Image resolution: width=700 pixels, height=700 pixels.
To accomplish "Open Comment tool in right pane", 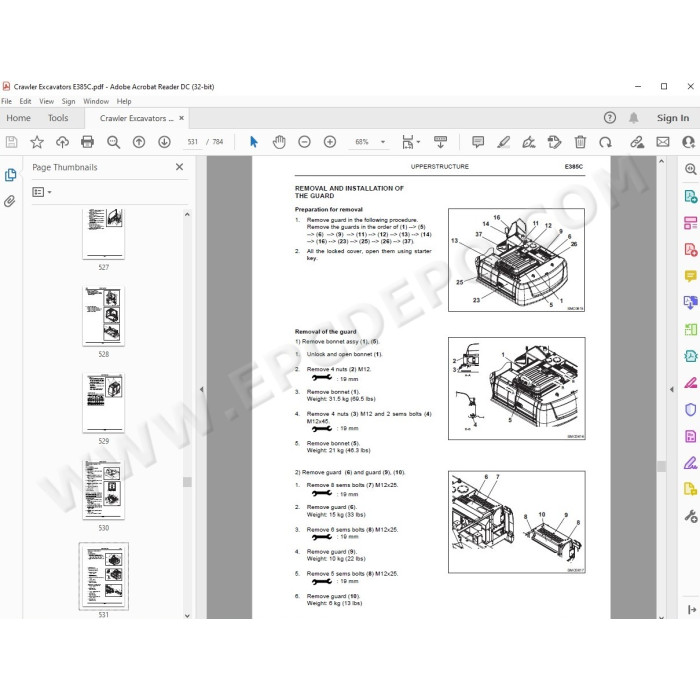I will [691, 276].
